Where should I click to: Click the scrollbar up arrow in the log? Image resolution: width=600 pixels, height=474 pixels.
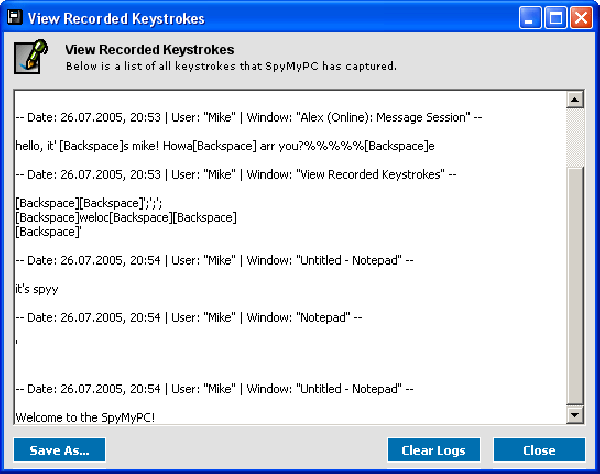tap(575, 100)
